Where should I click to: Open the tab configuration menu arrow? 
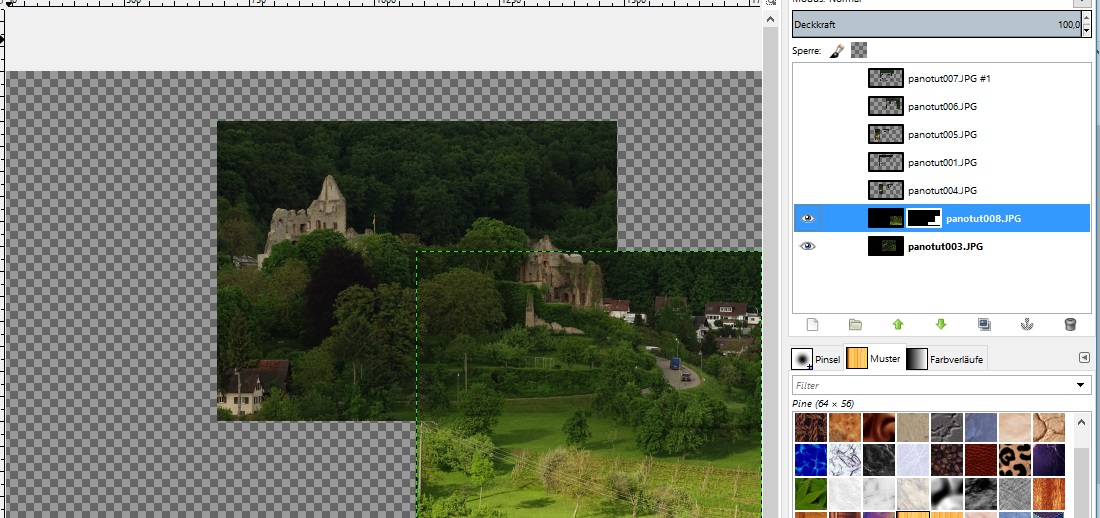click(x=1084, y=358)
